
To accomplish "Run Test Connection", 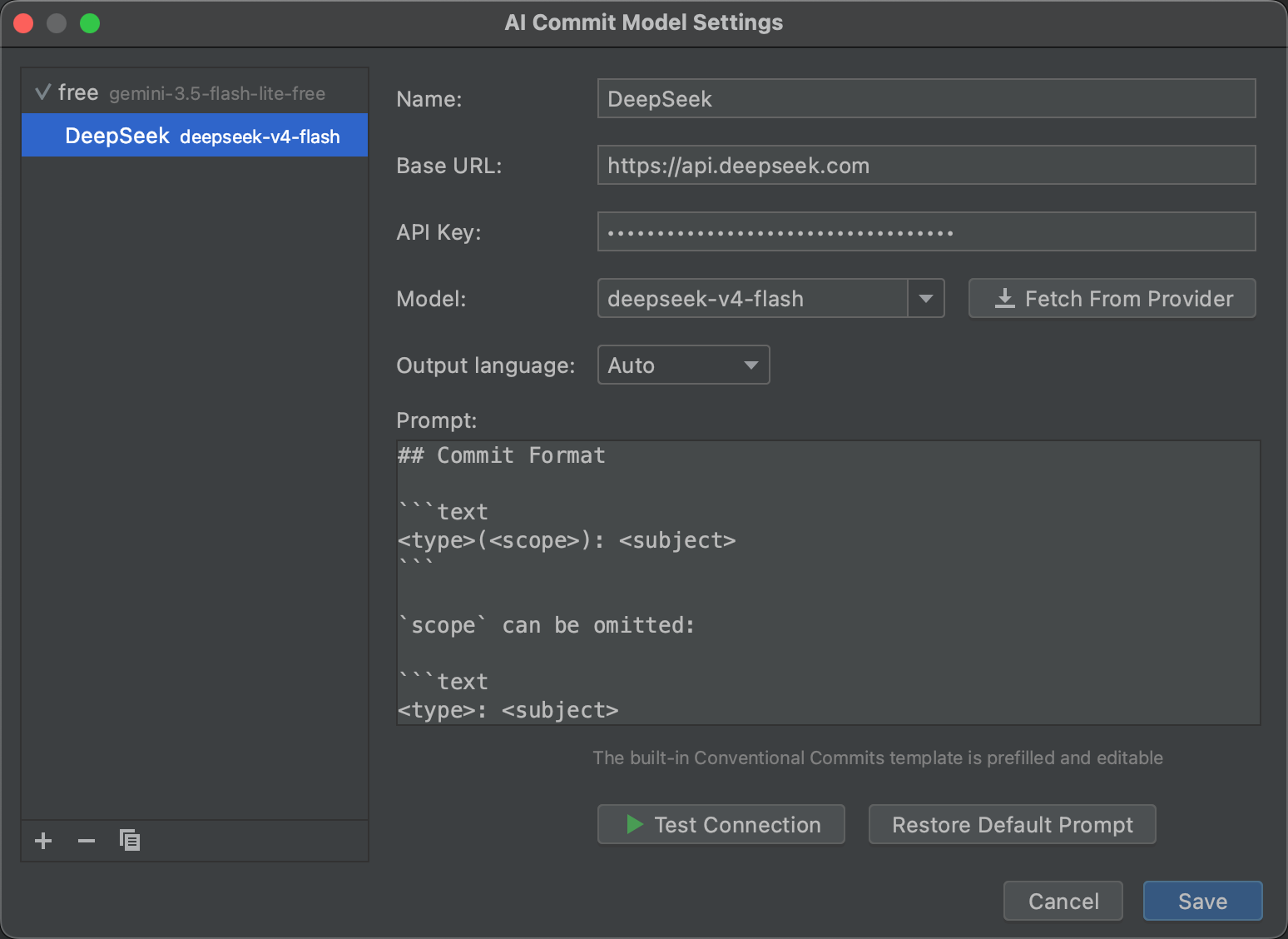I will click(721, 824).
